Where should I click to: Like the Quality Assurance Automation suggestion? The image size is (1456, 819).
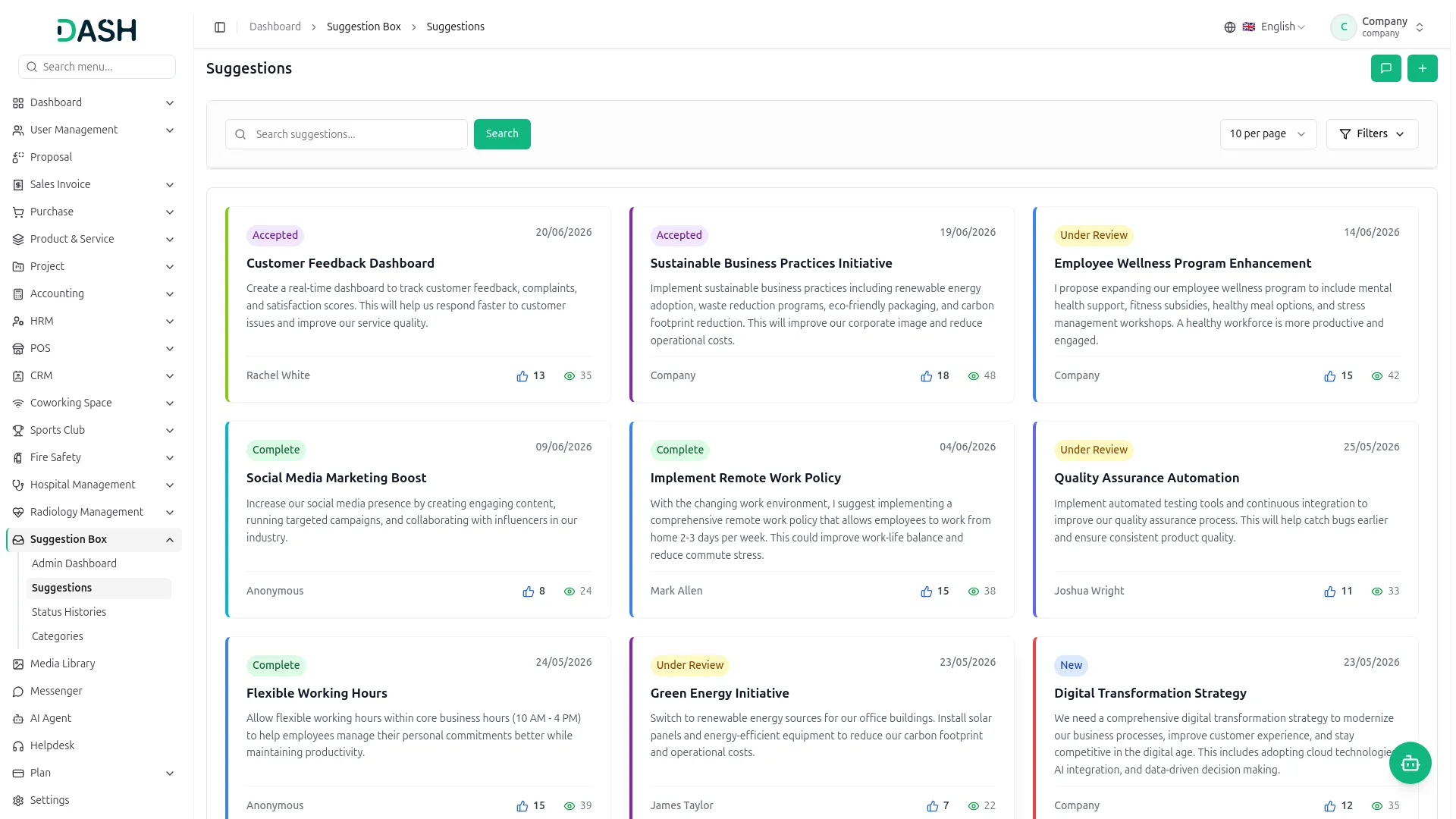click(x=1329, y=591)
